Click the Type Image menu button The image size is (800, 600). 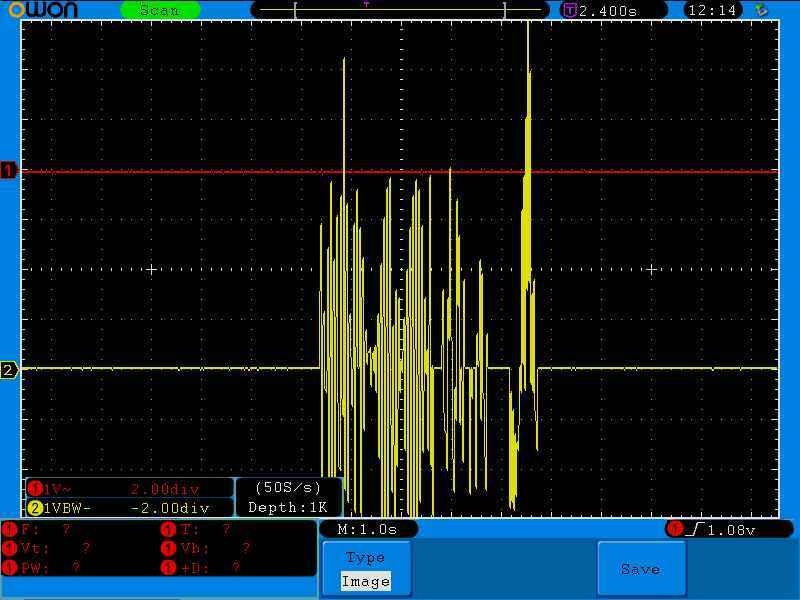pos(366,568)
